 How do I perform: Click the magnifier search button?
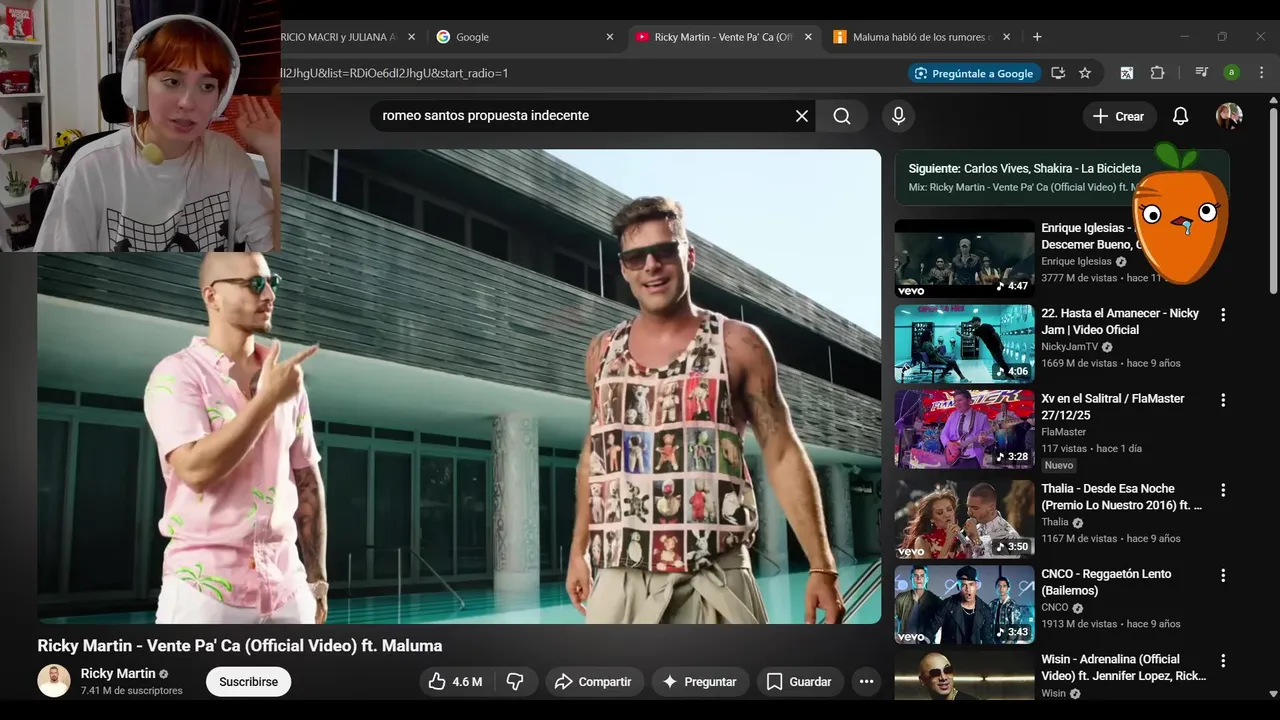point(842,116)
